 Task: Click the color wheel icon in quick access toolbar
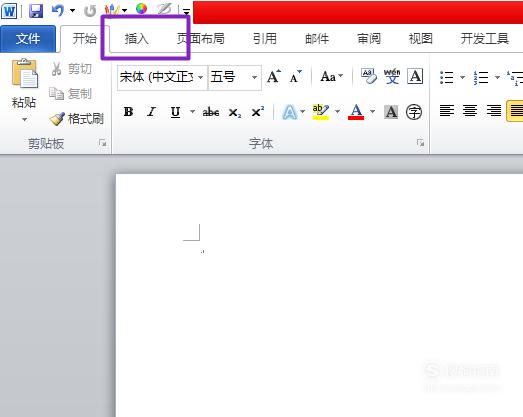tap(141, 9)
